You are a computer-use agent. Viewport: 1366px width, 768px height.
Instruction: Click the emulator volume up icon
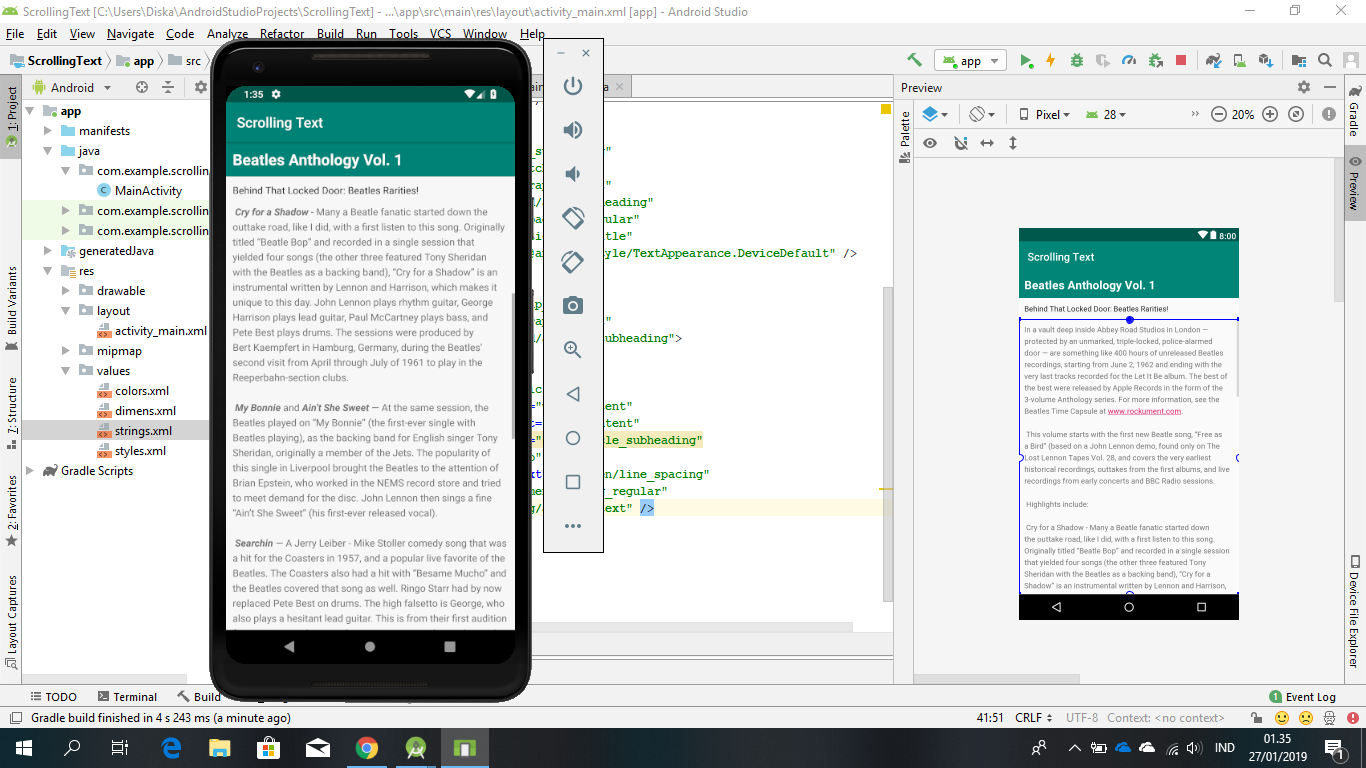573,129
